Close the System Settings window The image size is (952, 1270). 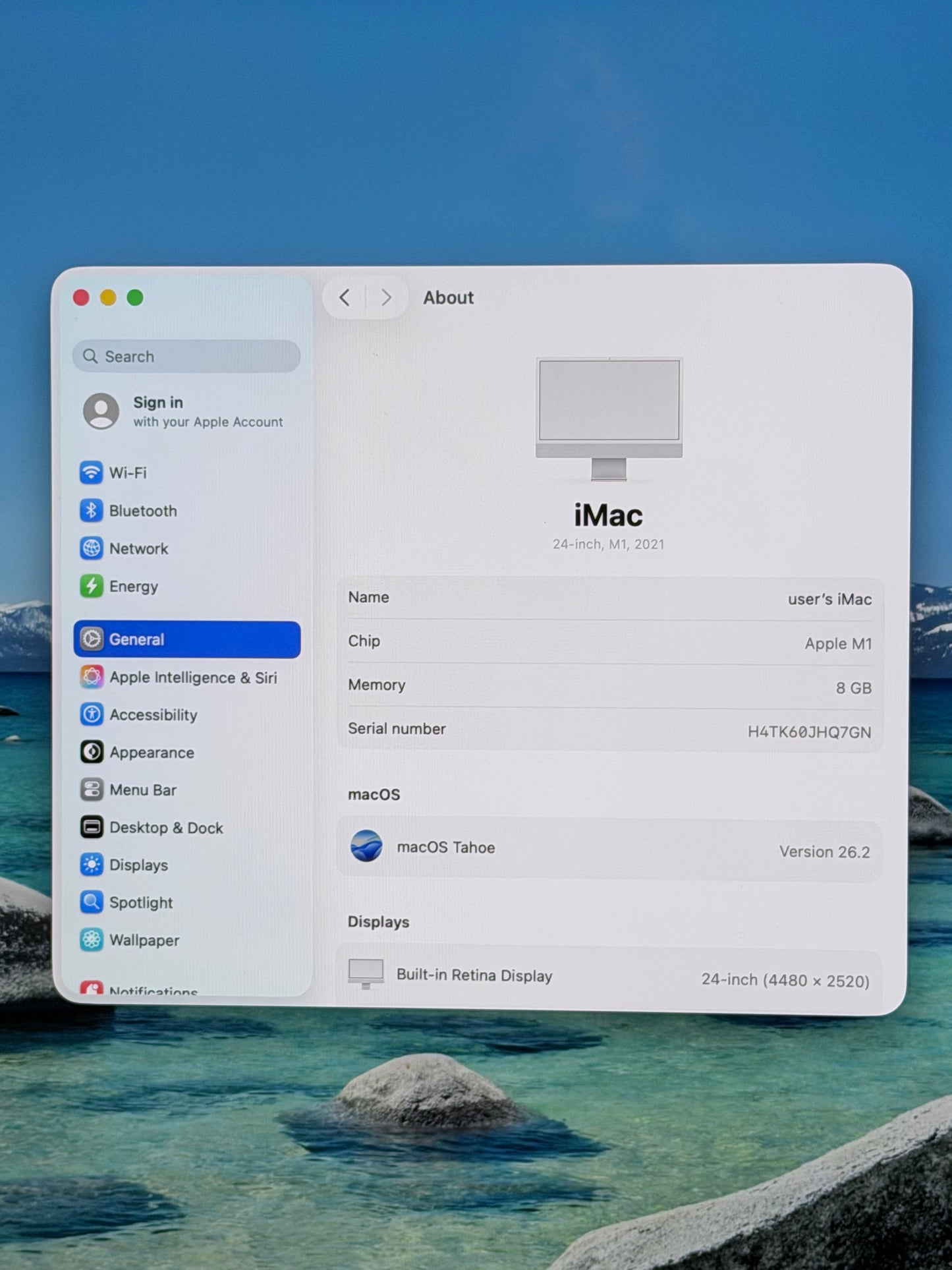pyautogui.click(x=81, y=298)
